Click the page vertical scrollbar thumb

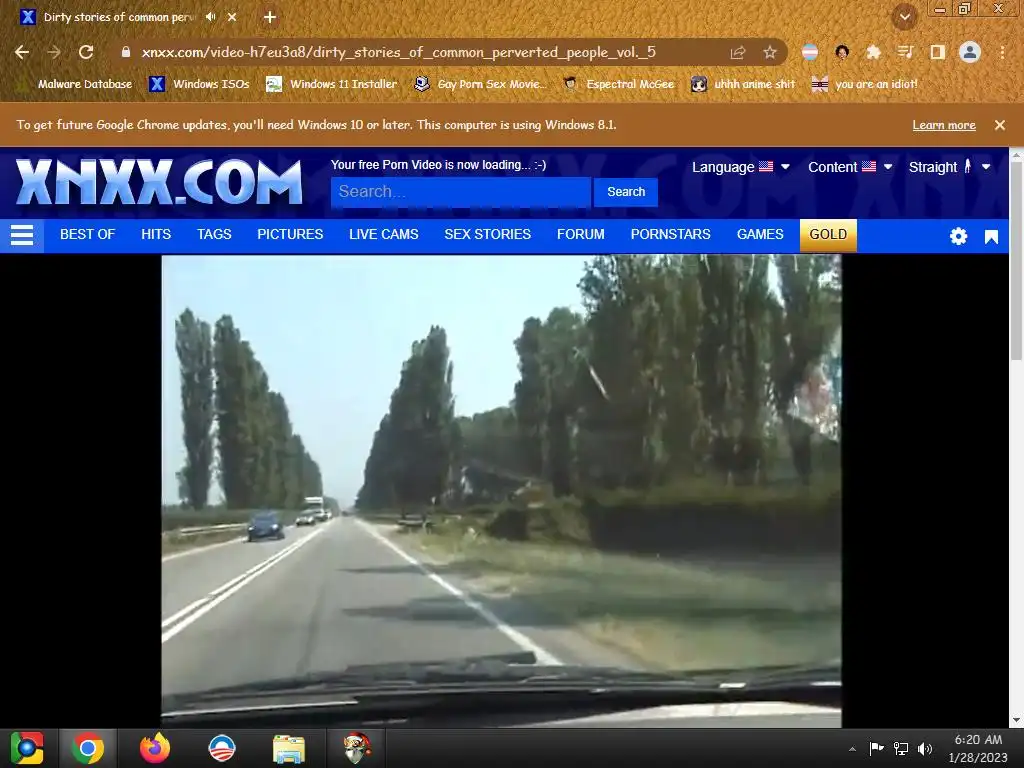click(x=1016, y=259)
